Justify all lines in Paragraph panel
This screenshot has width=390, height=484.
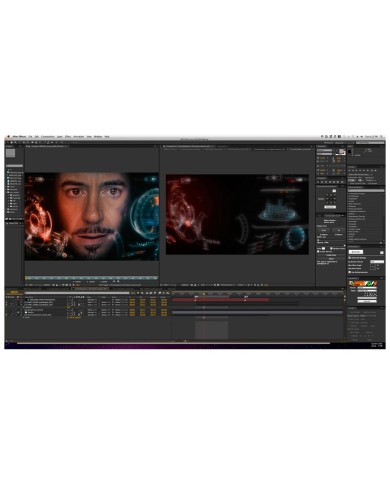(x=342, y=182)
